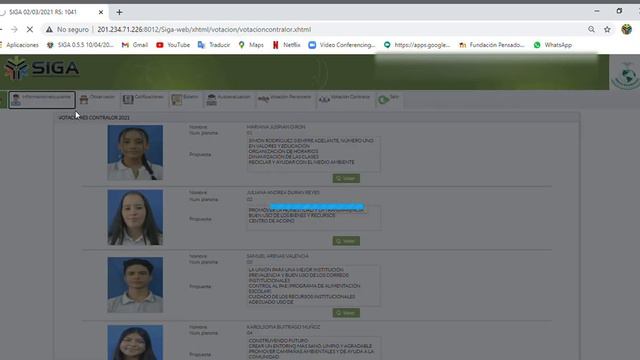The height and width of the screenshot is (360, 640).
Task: Open the Autoevaluación menu item
Action: coord(228,99)
